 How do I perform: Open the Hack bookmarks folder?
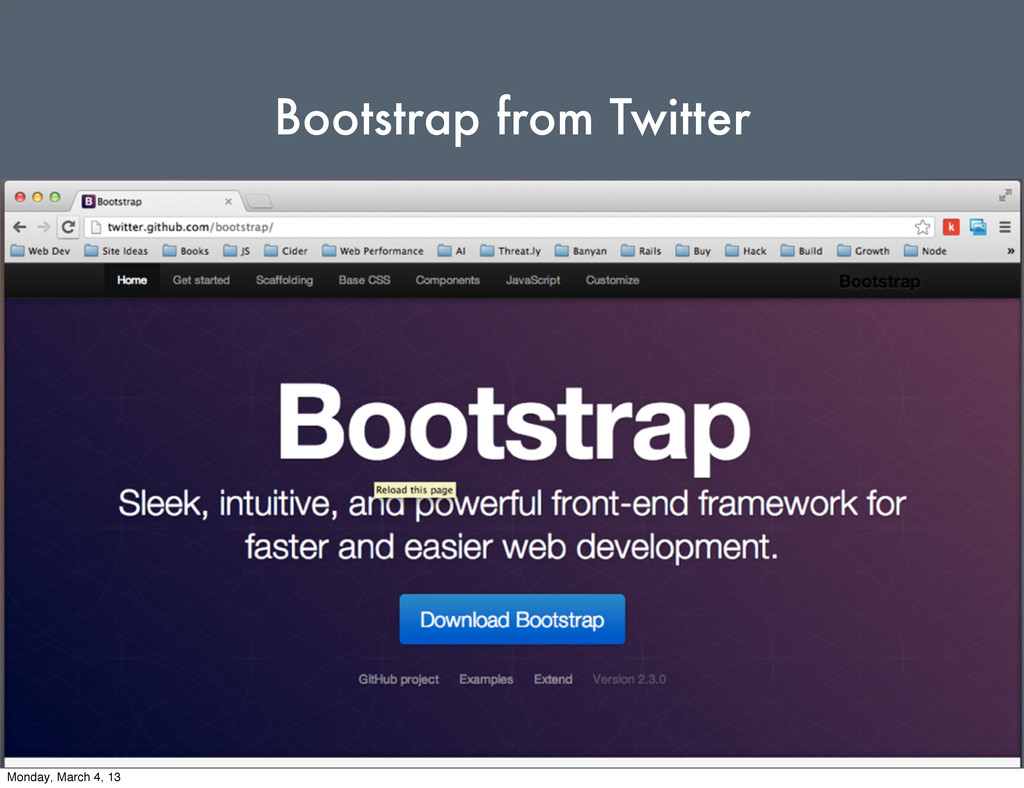[x=746, y=251]
